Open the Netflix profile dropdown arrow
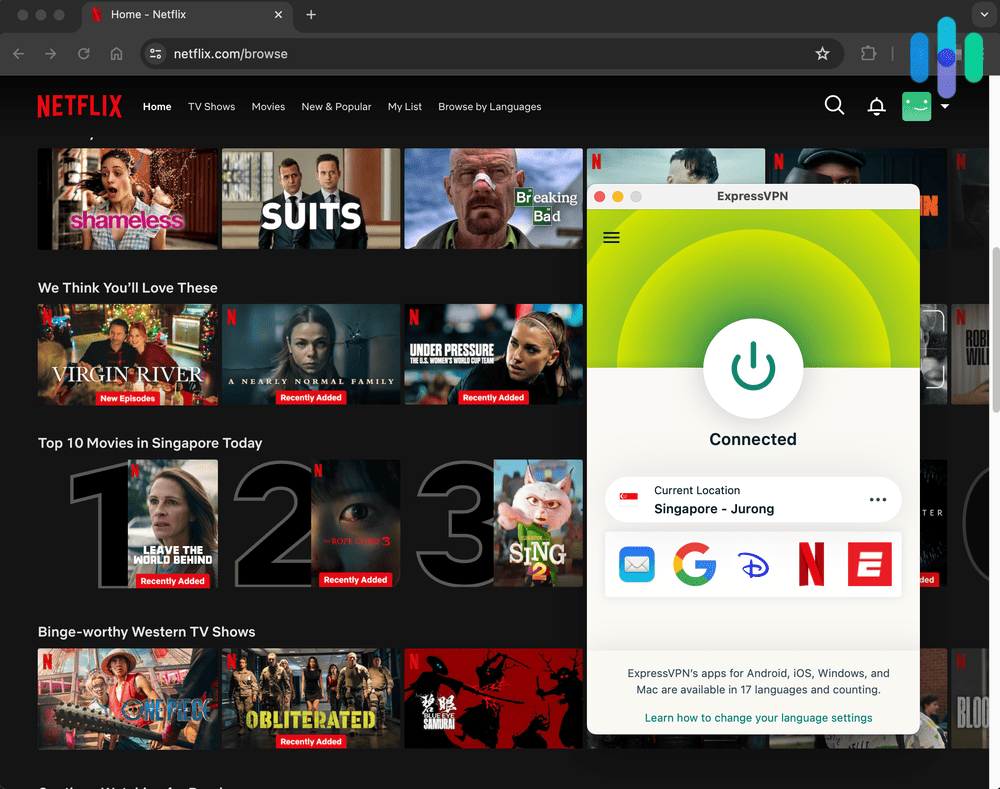This screenshot has height=789, width=1000. [945, 106]
